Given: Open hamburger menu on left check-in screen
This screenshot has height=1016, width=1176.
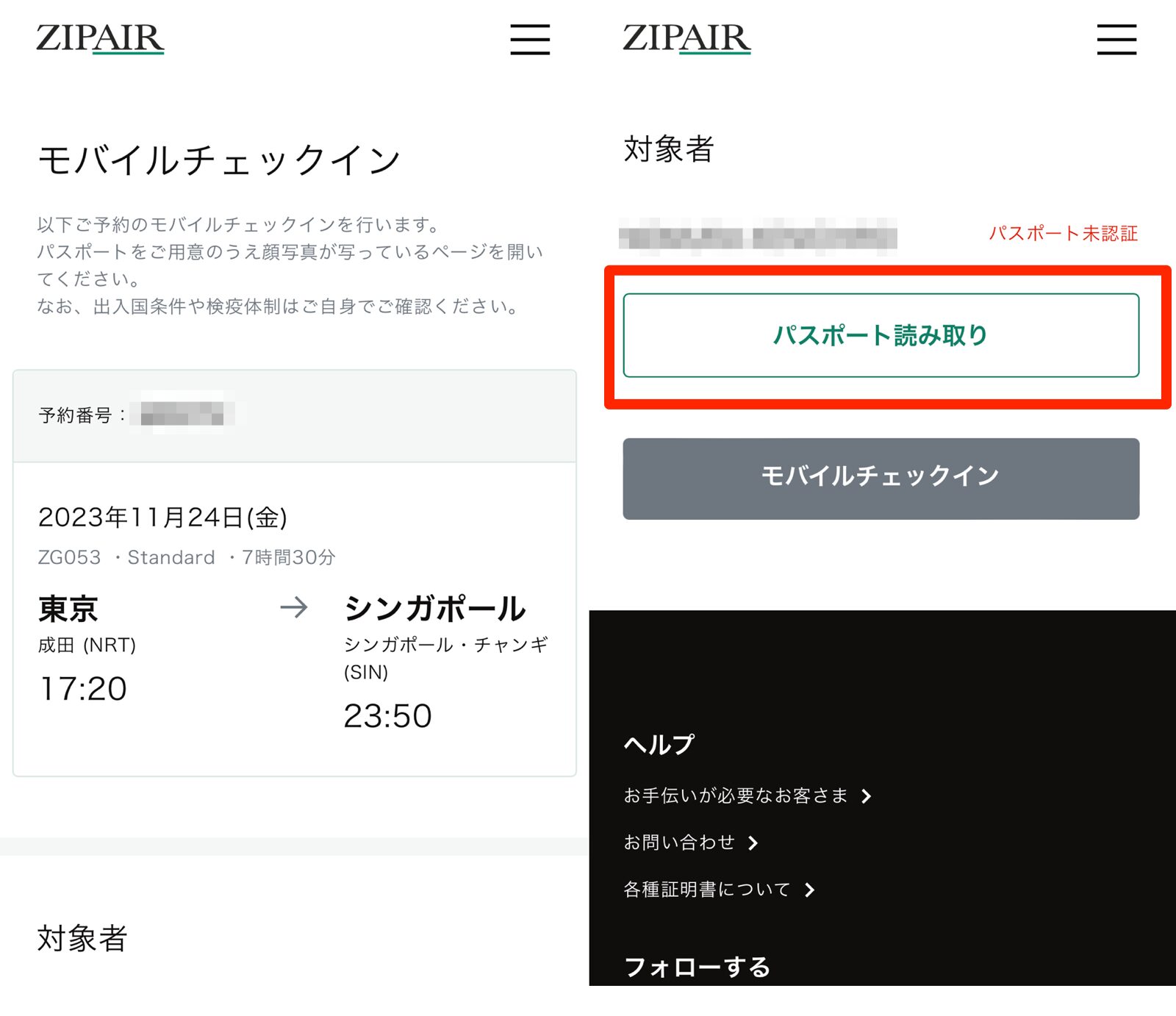Looking at the screenshot, I should (x=530, y=39).
